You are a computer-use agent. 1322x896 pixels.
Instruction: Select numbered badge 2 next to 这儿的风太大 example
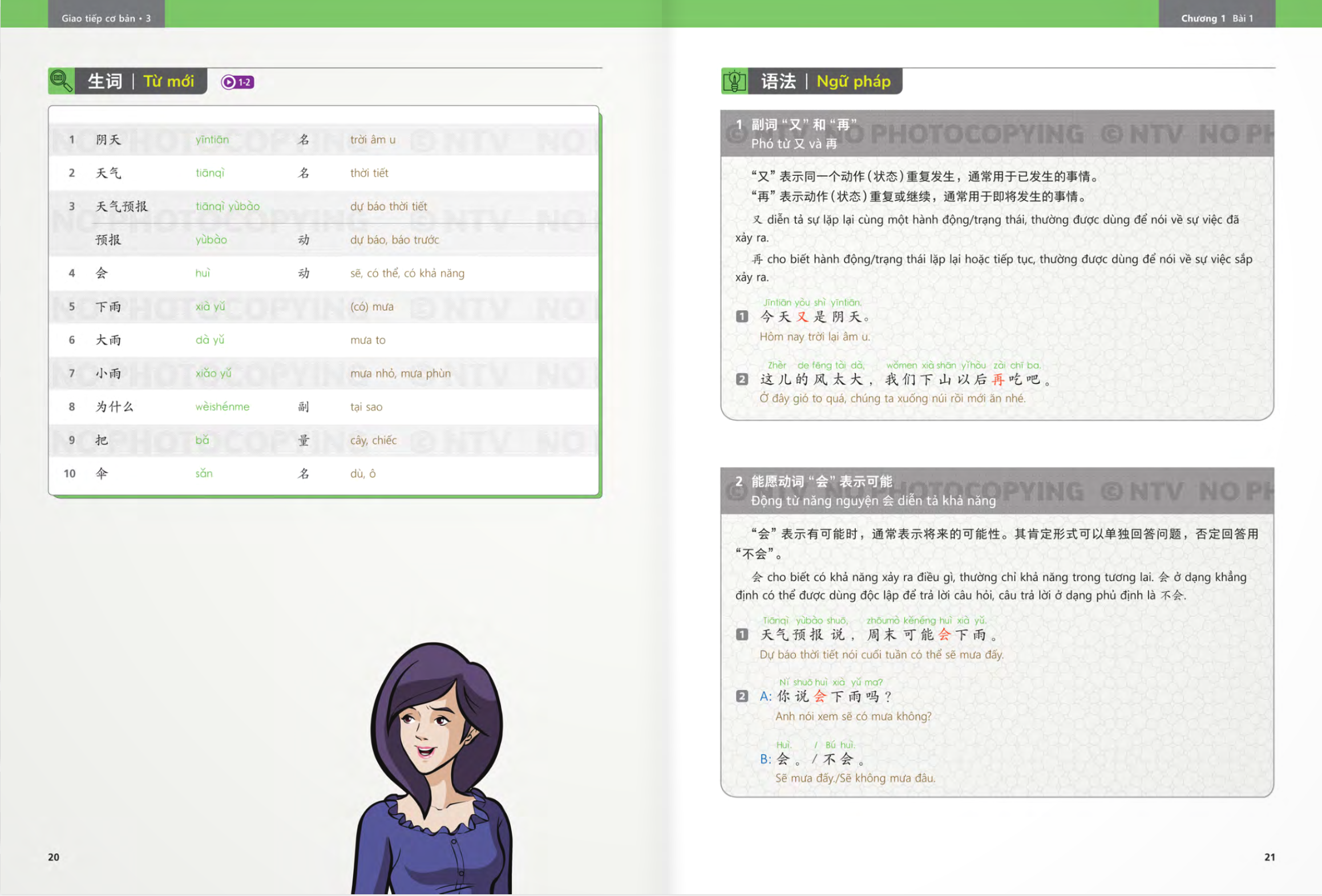(x=742, y=379)
